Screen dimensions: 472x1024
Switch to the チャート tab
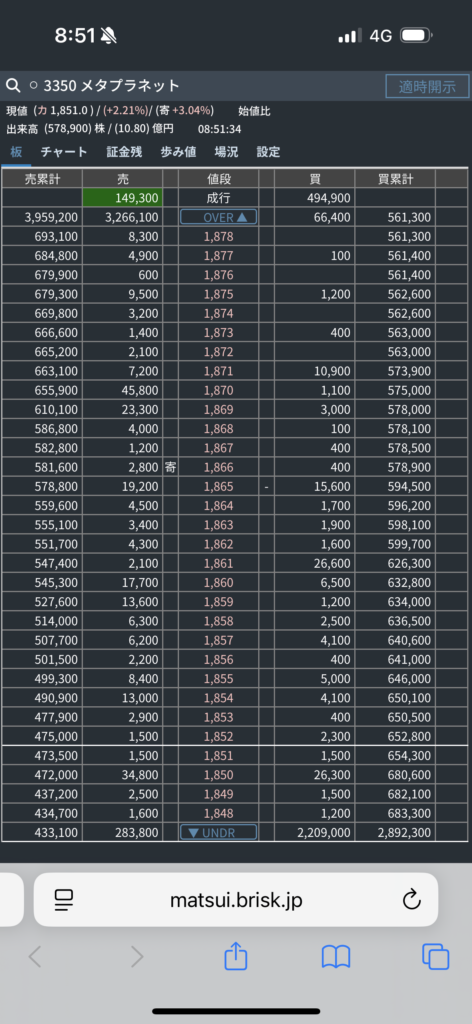[x=63, y=152]
